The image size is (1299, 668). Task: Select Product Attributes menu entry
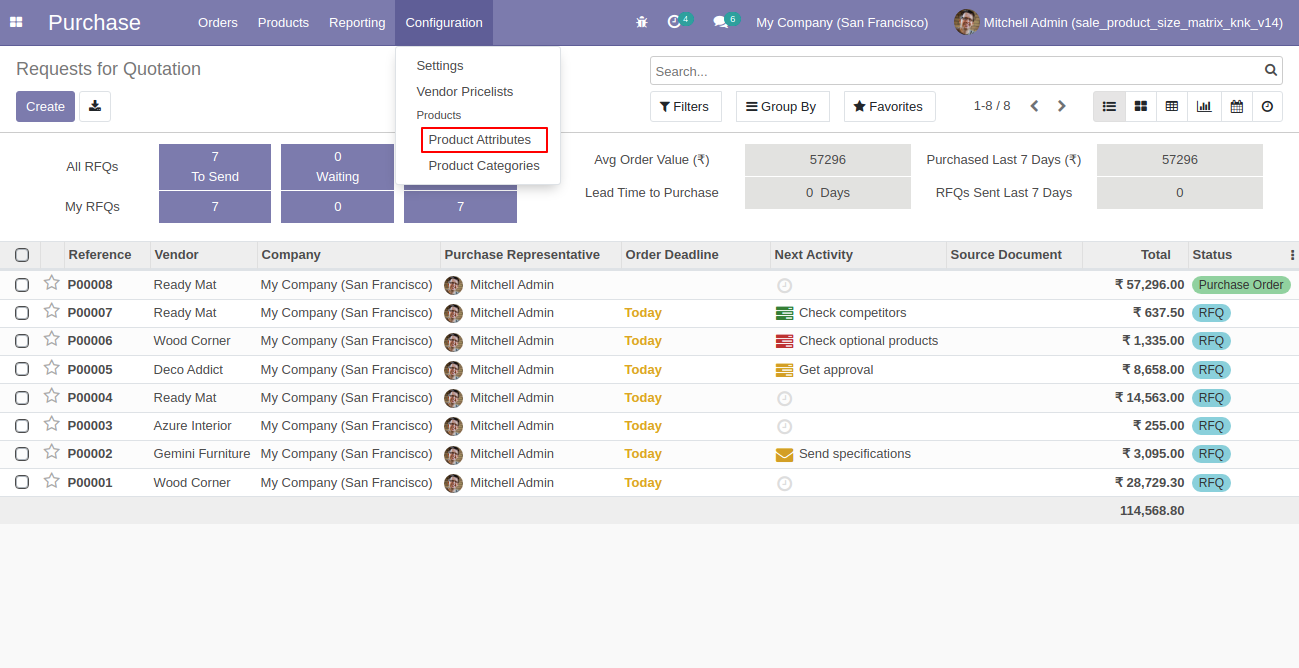pyautogui.click(x=480, y=140)
